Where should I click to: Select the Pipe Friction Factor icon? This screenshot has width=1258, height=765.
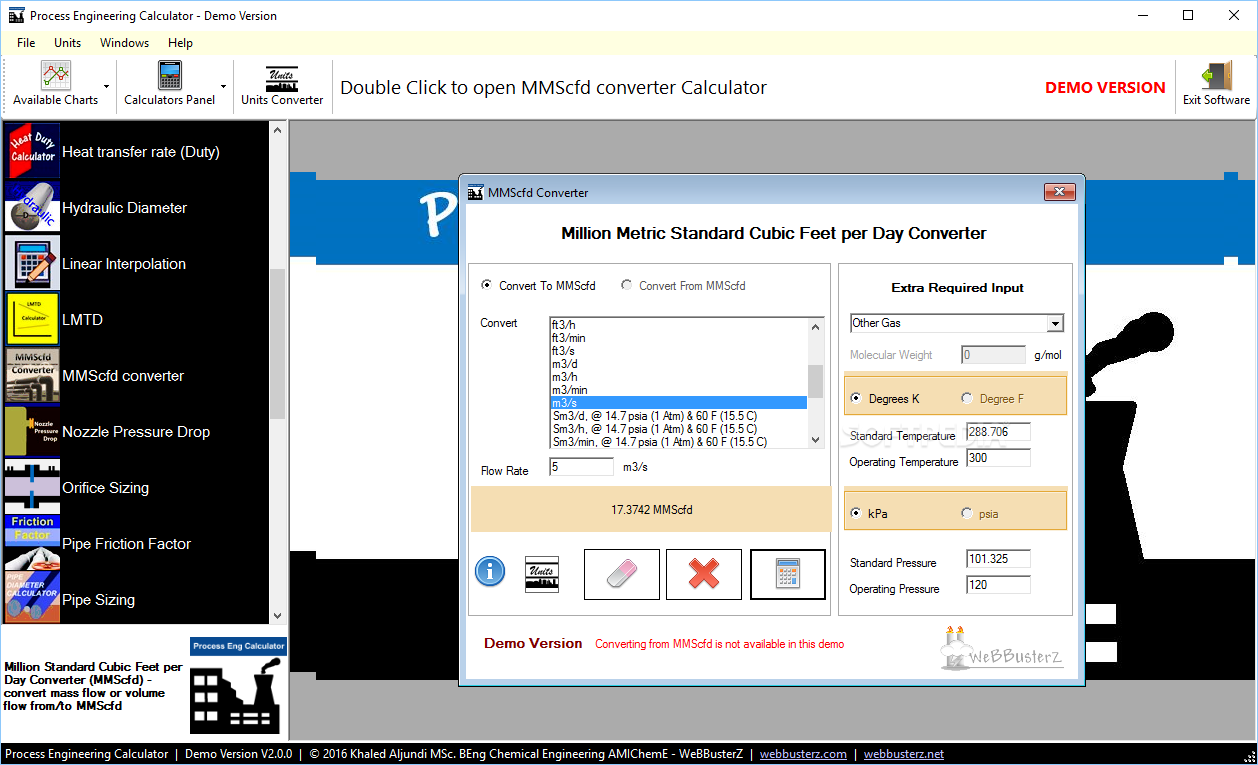pyautogui.click(x=33, y=543)
